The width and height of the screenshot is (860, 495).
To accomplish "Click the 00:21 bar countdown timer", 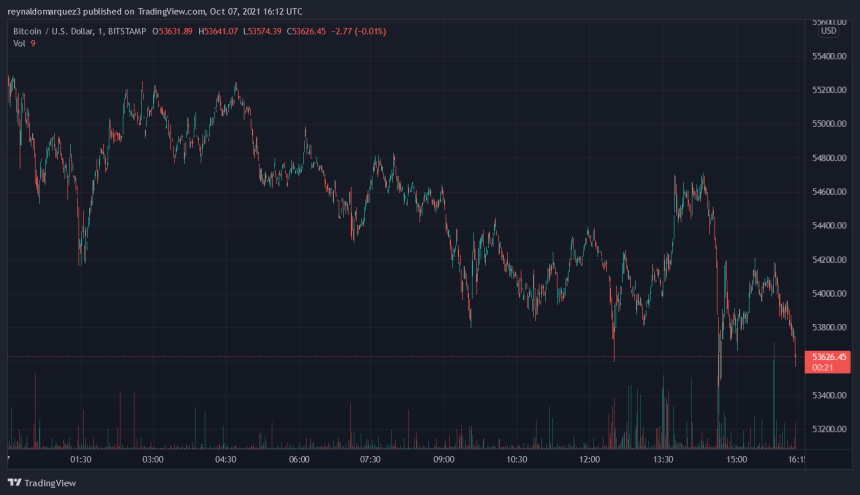I will [825, 367].
